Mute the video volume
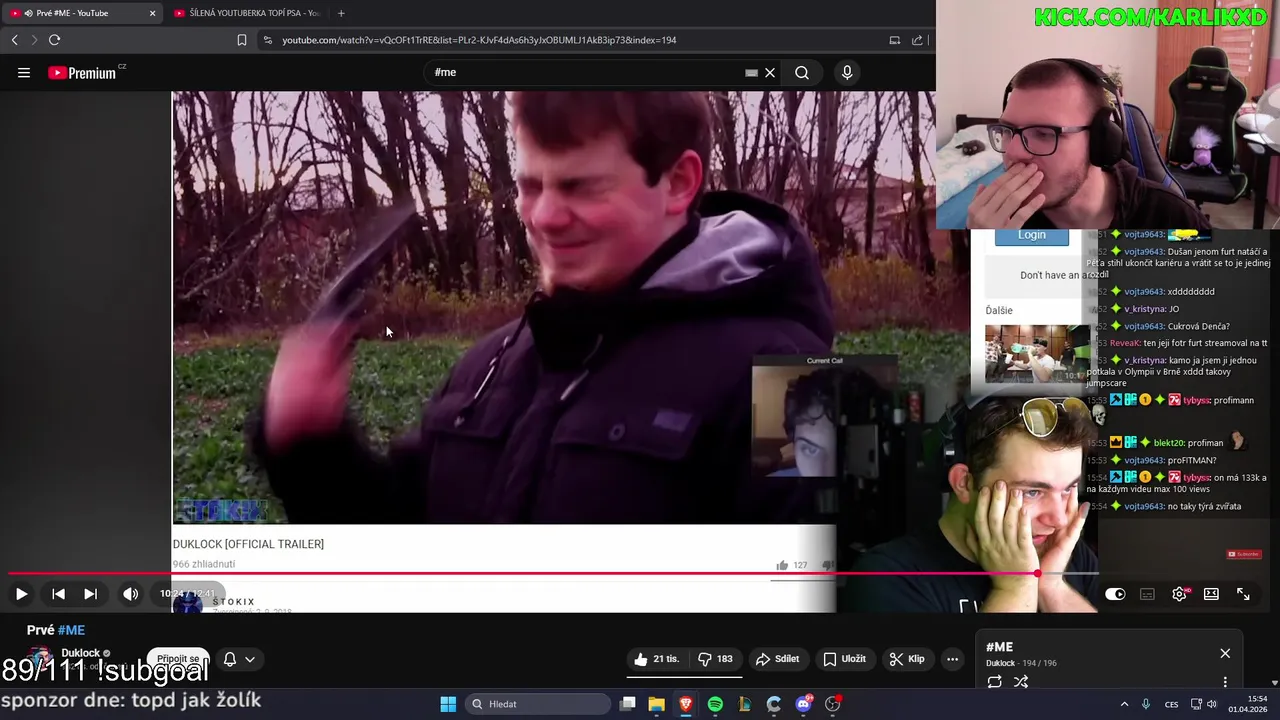Viewport: 1280px width, 720px height. pyautogui.click(x=130, y=594)
